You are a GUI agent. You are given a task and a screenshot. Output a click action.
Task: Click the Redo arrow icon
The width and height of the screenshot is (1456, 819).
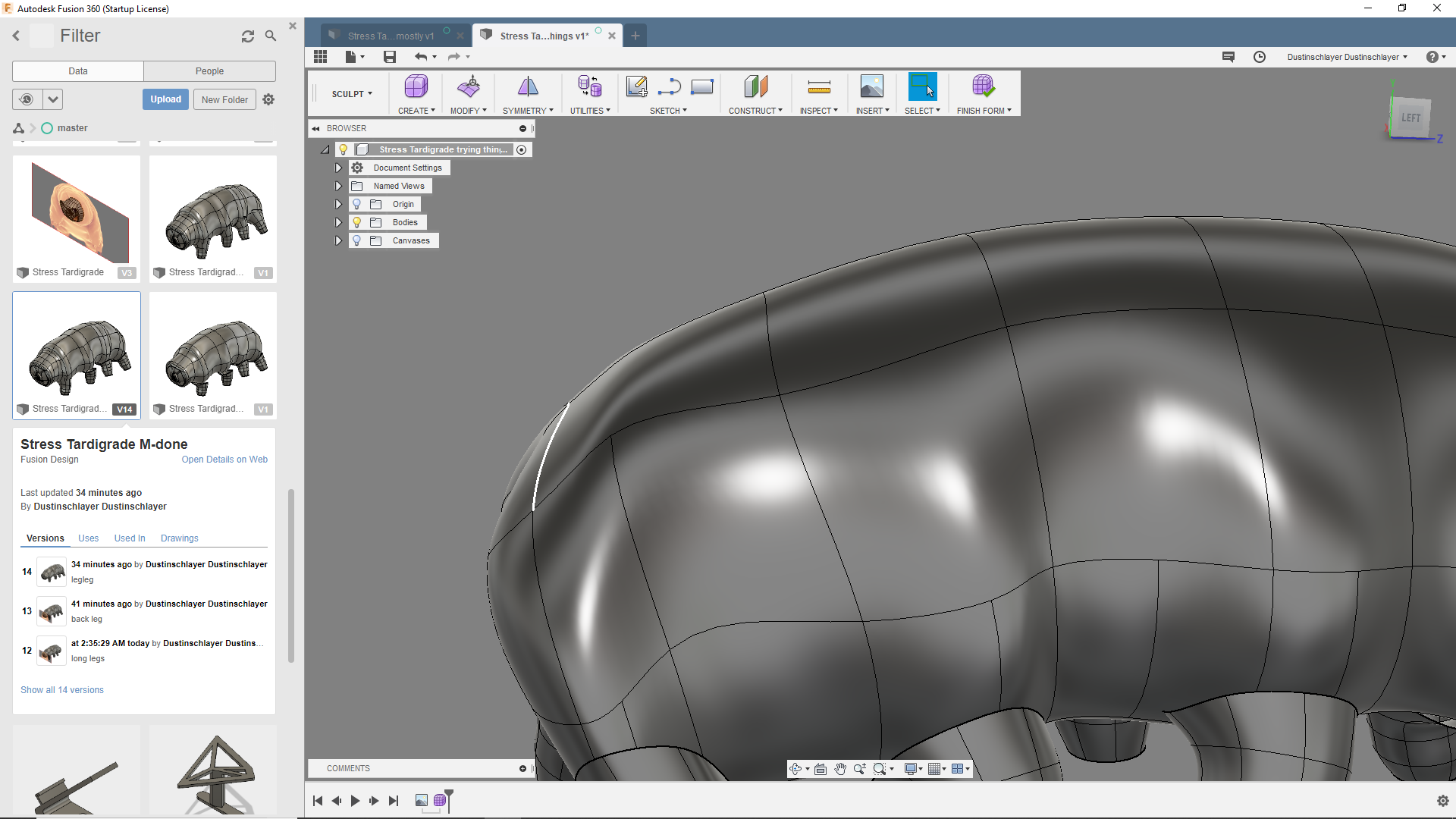point(453,57)
